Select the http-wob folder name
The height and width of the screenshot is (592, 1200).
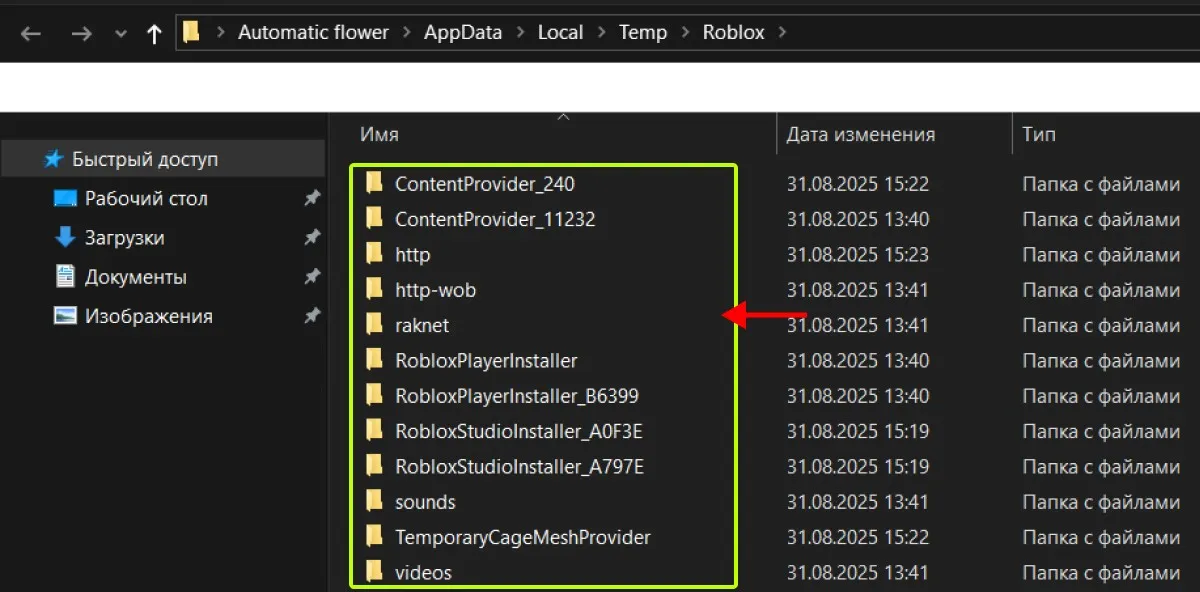(435, 290)
